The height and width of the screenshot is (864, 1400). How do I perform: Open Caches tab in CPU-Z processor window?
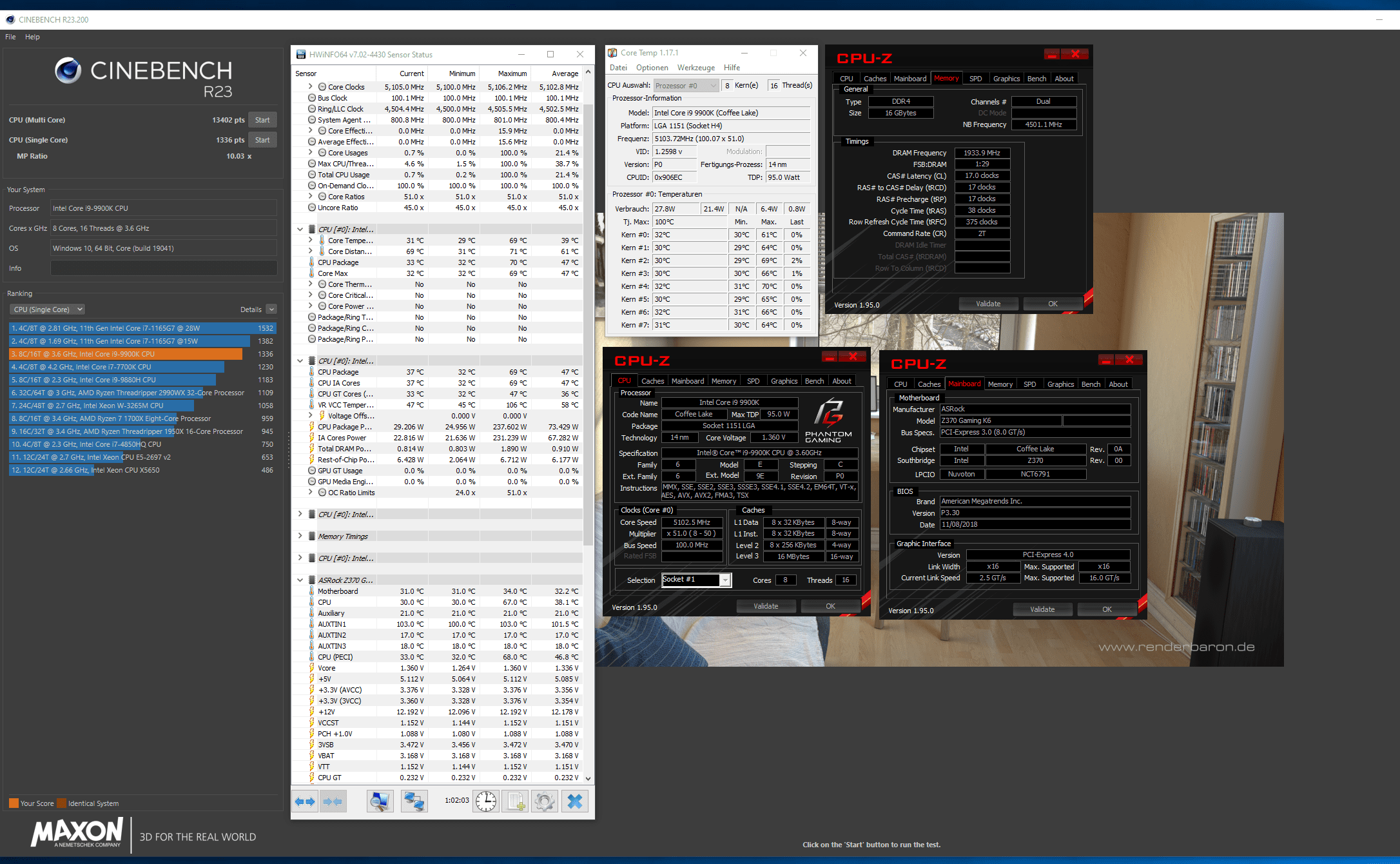click(652, 381)
